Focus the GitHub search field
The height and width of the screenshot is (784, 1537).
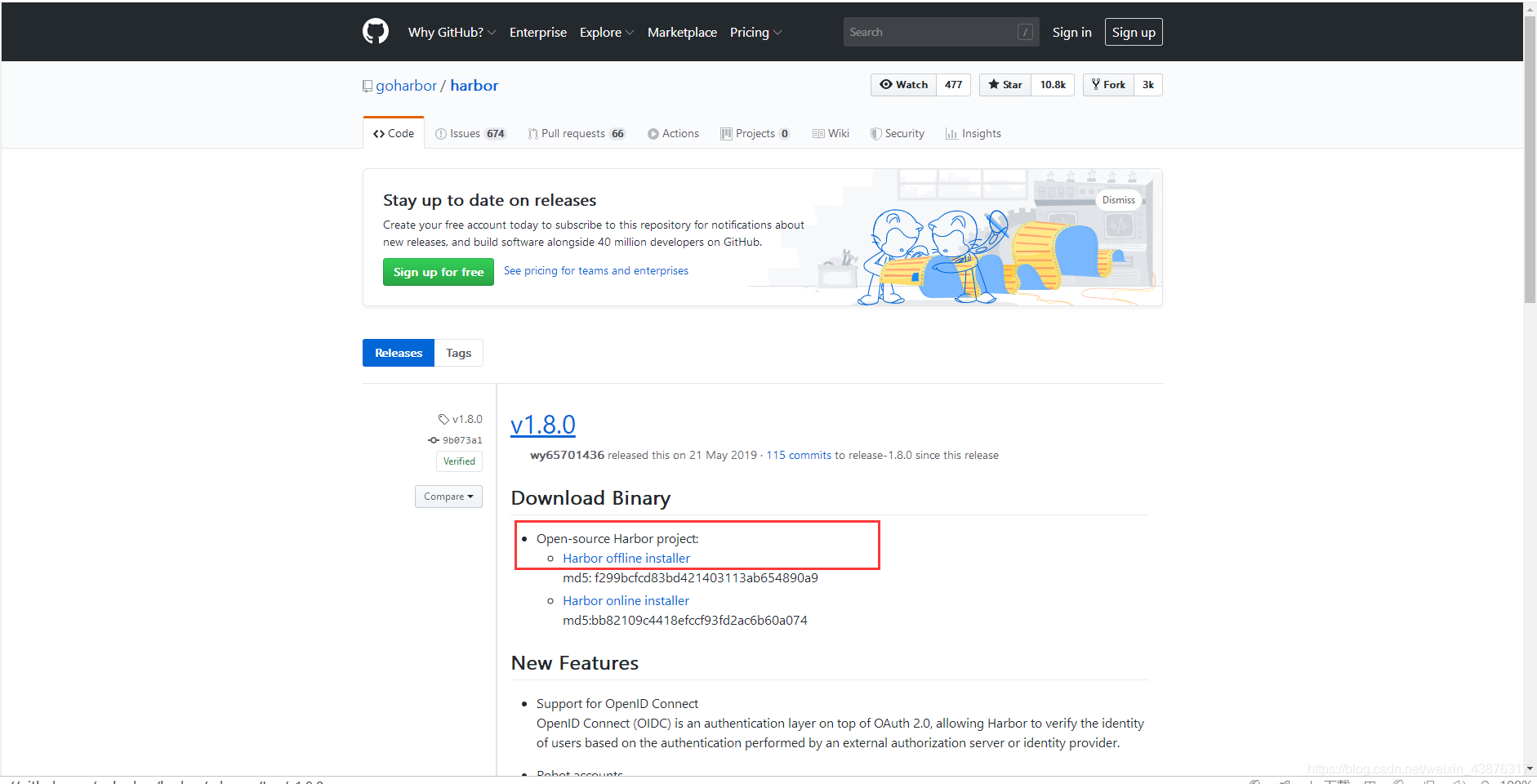tap(941, 32)
